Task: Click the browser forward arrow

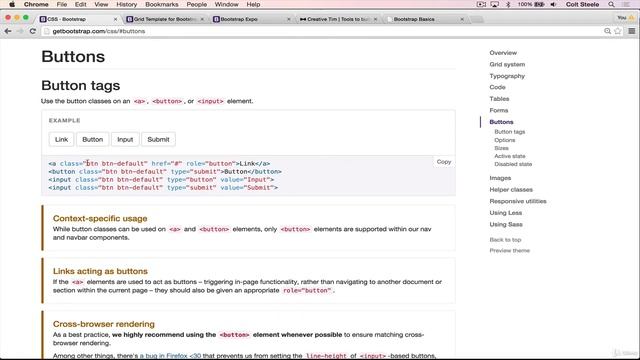Action: pos(20,31)
